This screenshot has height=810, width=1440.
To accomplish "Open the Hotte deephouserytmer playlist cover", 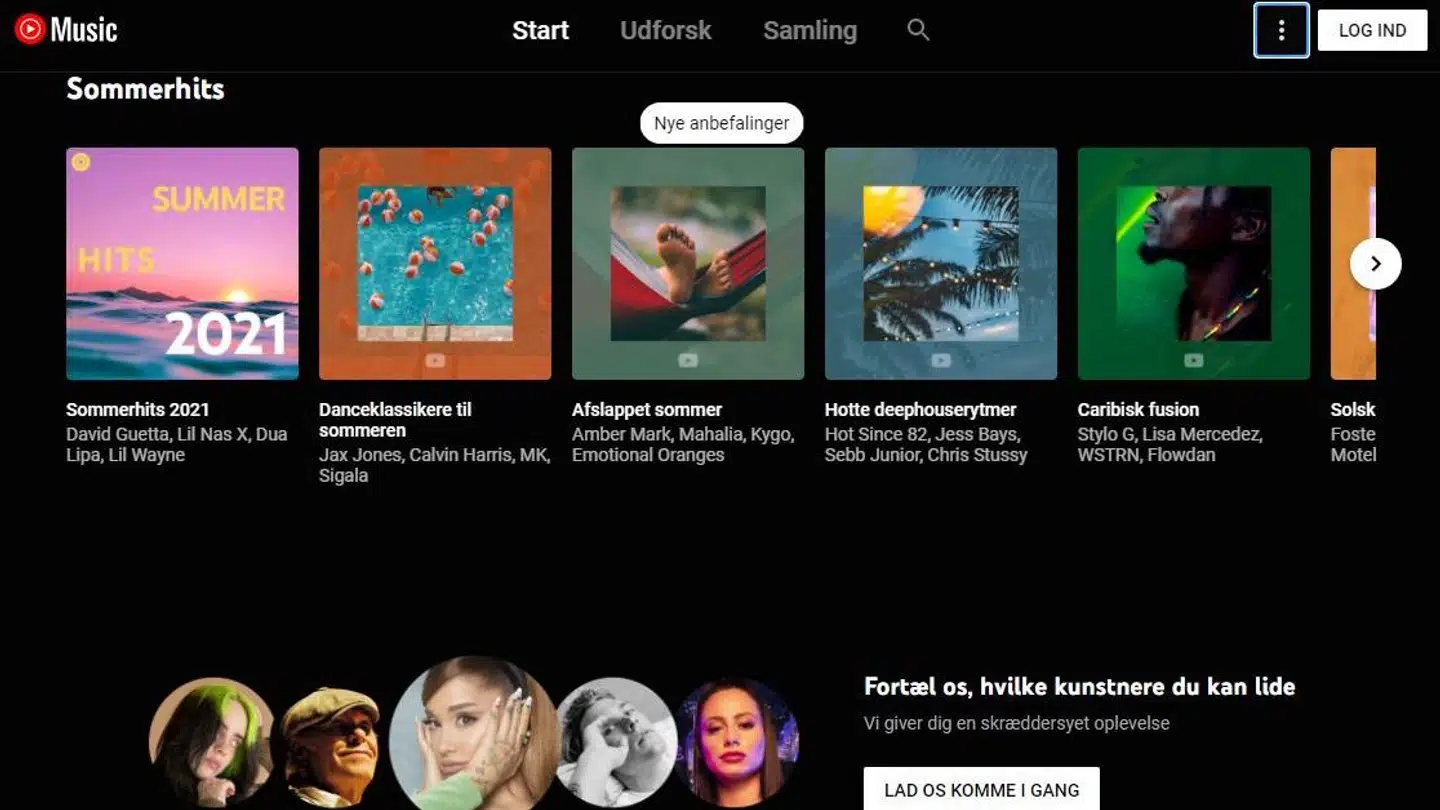I will click(941, 264).
